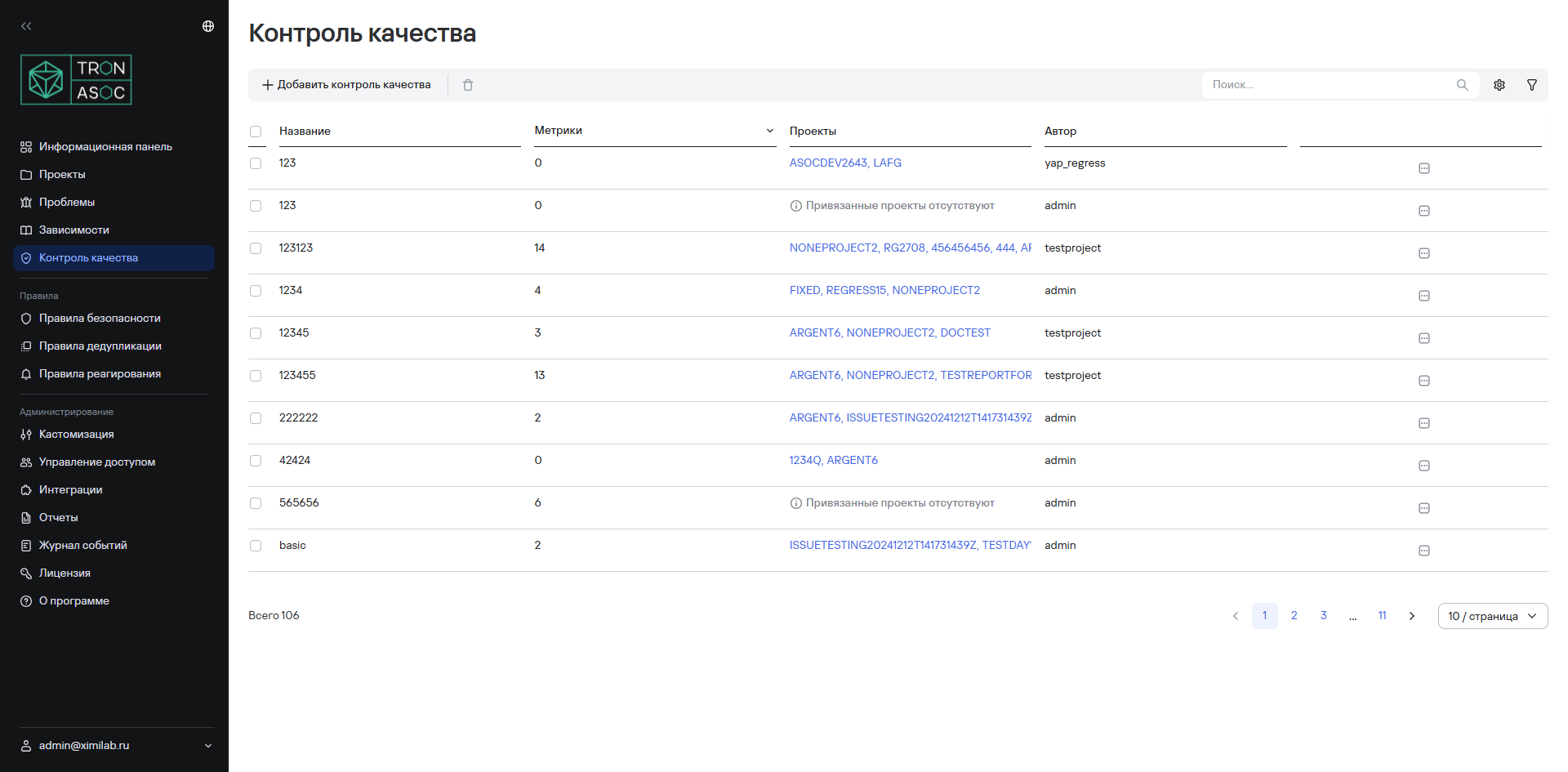Select checkbox for row 42424
The height and width of the screenshot is (772, 1568).
[256, 461]
